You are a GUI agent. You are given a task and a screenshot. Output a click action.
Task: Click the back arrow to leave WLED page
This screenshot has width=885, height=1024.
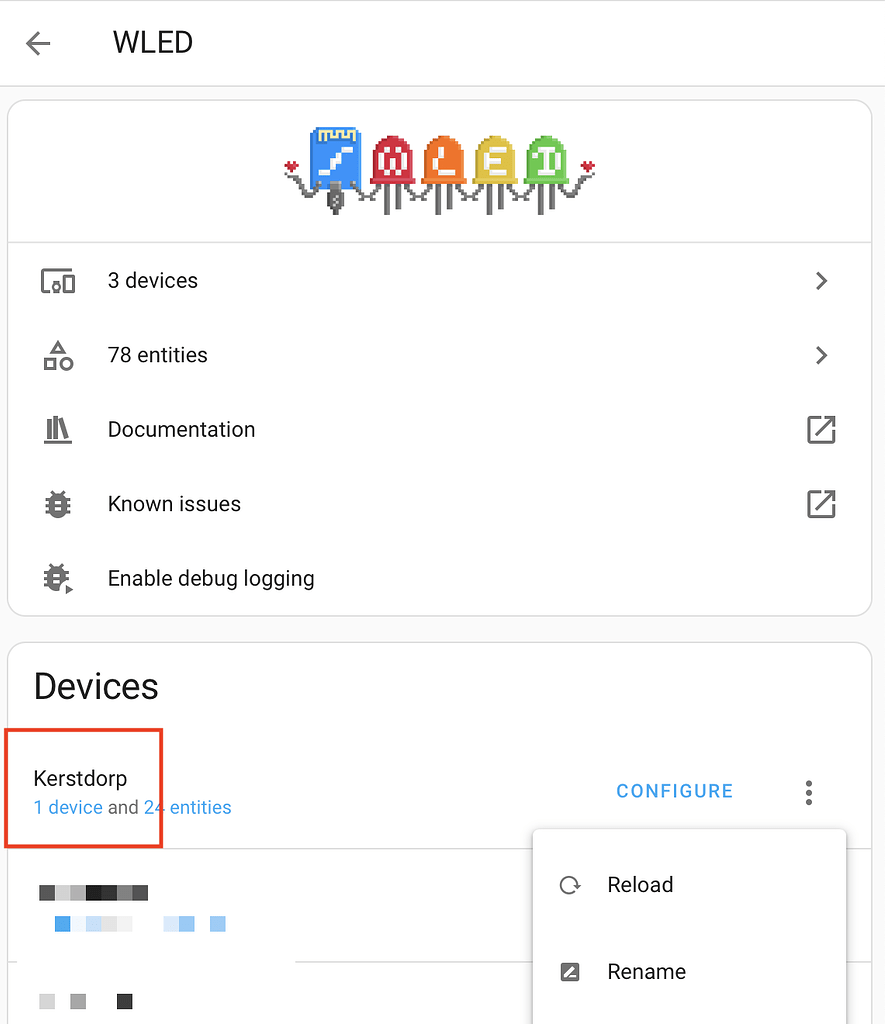point(38,42)
